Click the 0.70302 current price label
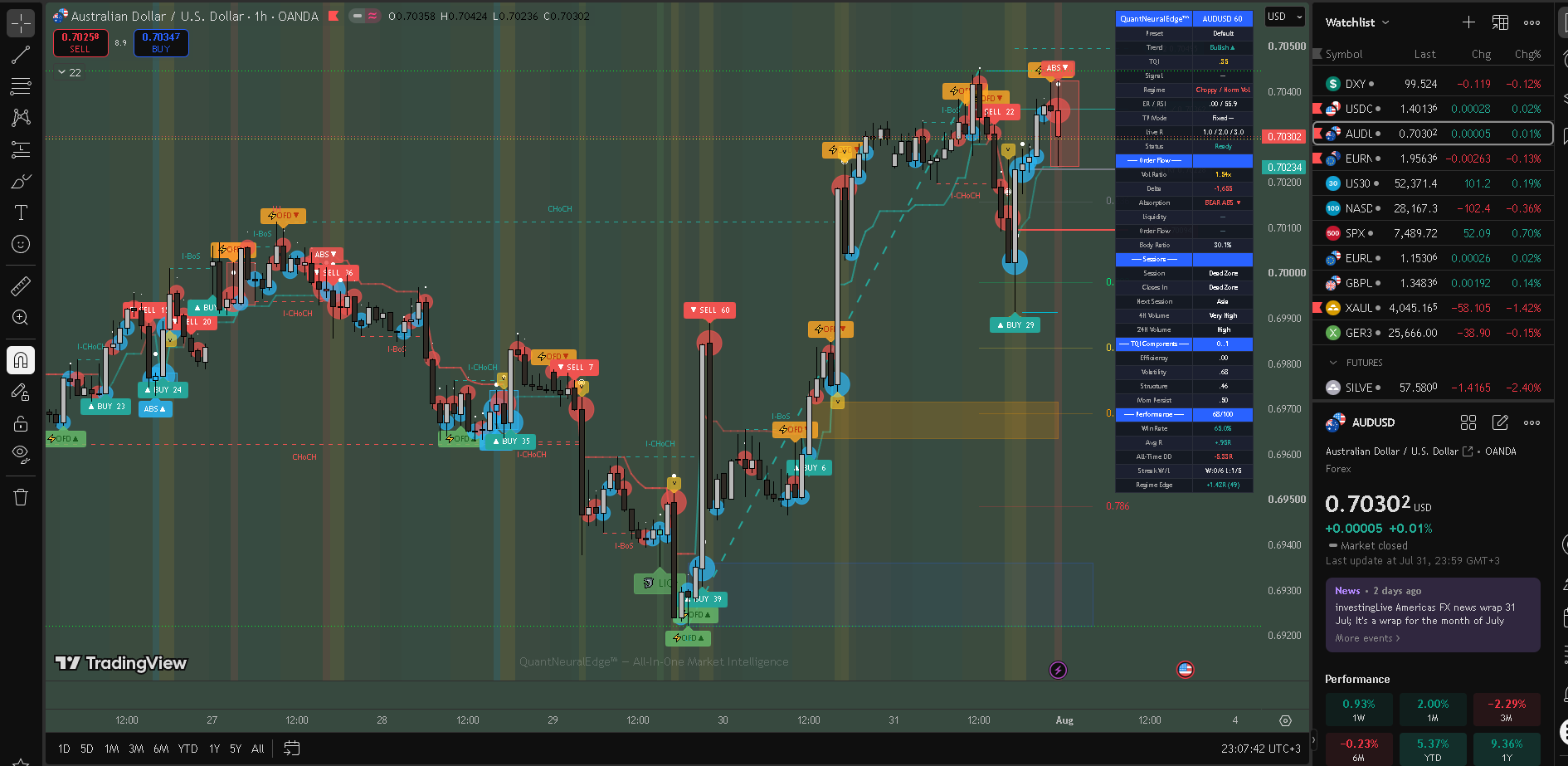Image resolution: width=1568 pixels, height=766 pixels. (x=1283, y=137)
